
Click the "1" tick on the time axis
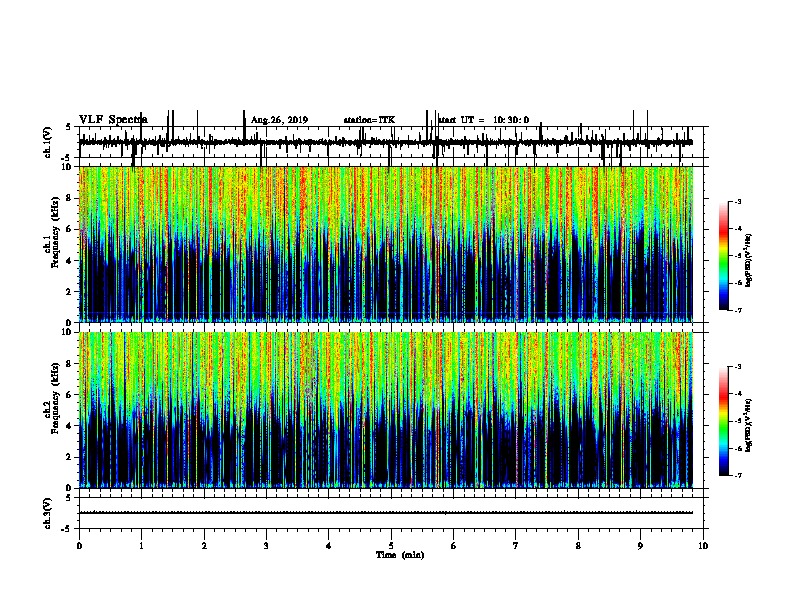(x=141, y=546)
